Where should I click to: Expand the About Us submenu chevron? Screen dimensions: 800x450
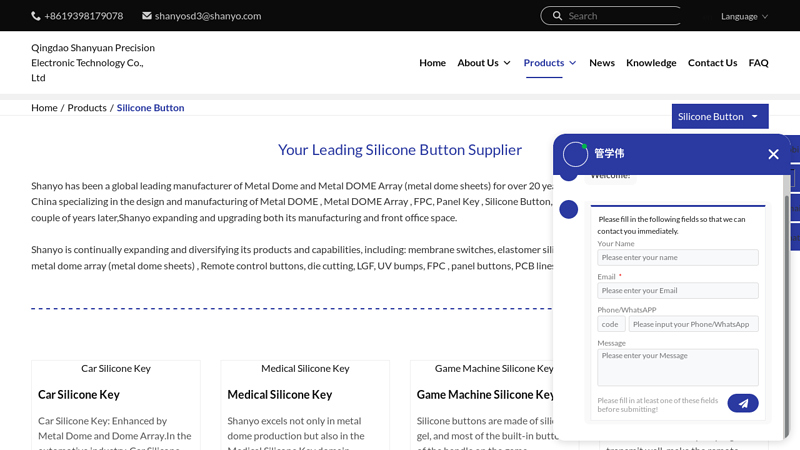click(x=507, y=63)
